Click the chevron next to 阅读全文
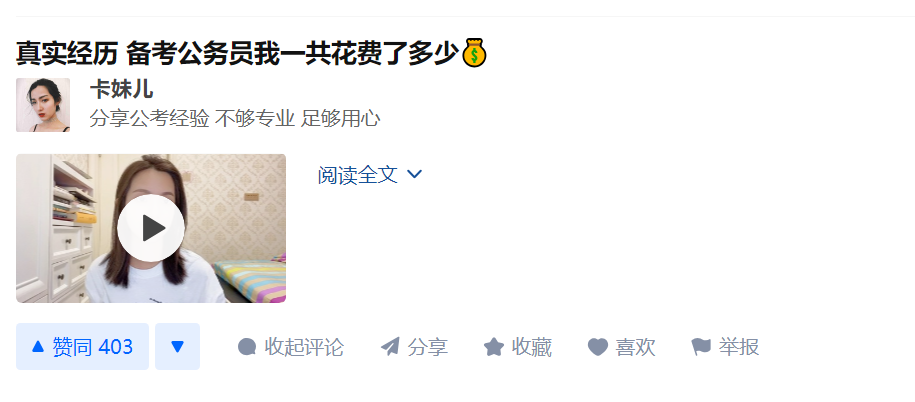Screen dimensions: 915x402 pos(414,174)
